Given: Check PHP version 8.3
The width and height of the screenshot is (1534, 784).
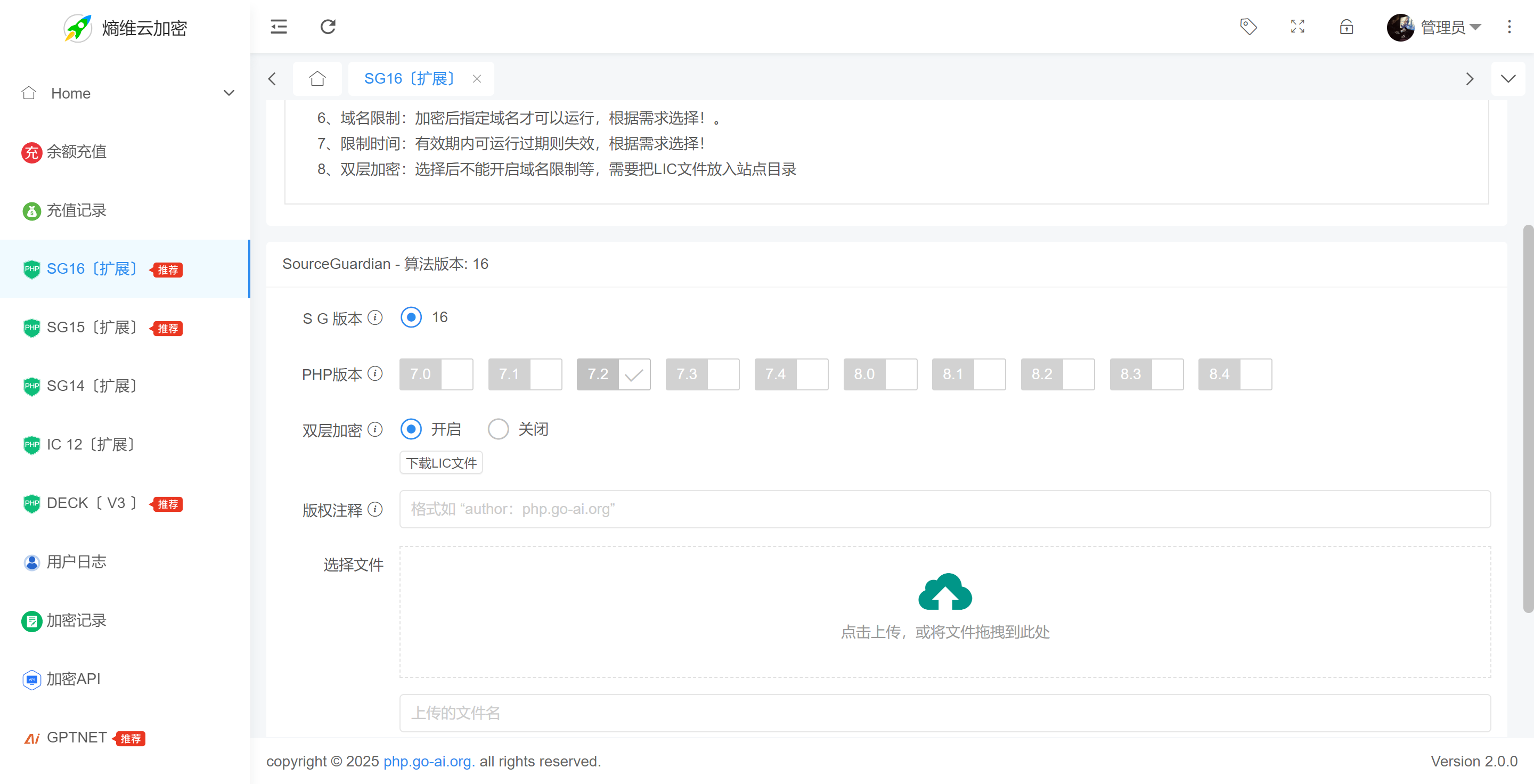Looking at the screenshot, I should click(x=1146, y=374).
